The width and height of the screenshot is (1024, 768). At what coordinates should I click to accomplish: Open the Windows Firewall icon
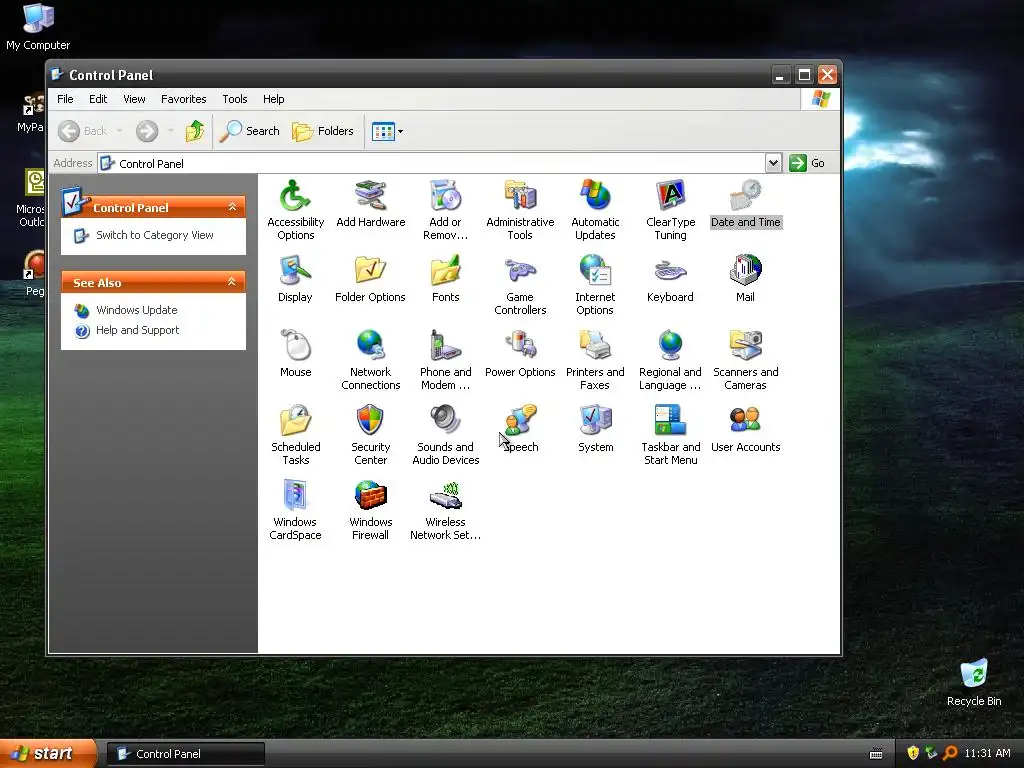370,496
